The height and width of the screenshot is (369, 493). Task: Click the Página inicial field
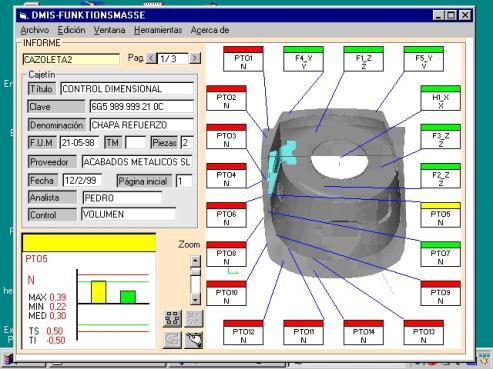tap(184, 181)
